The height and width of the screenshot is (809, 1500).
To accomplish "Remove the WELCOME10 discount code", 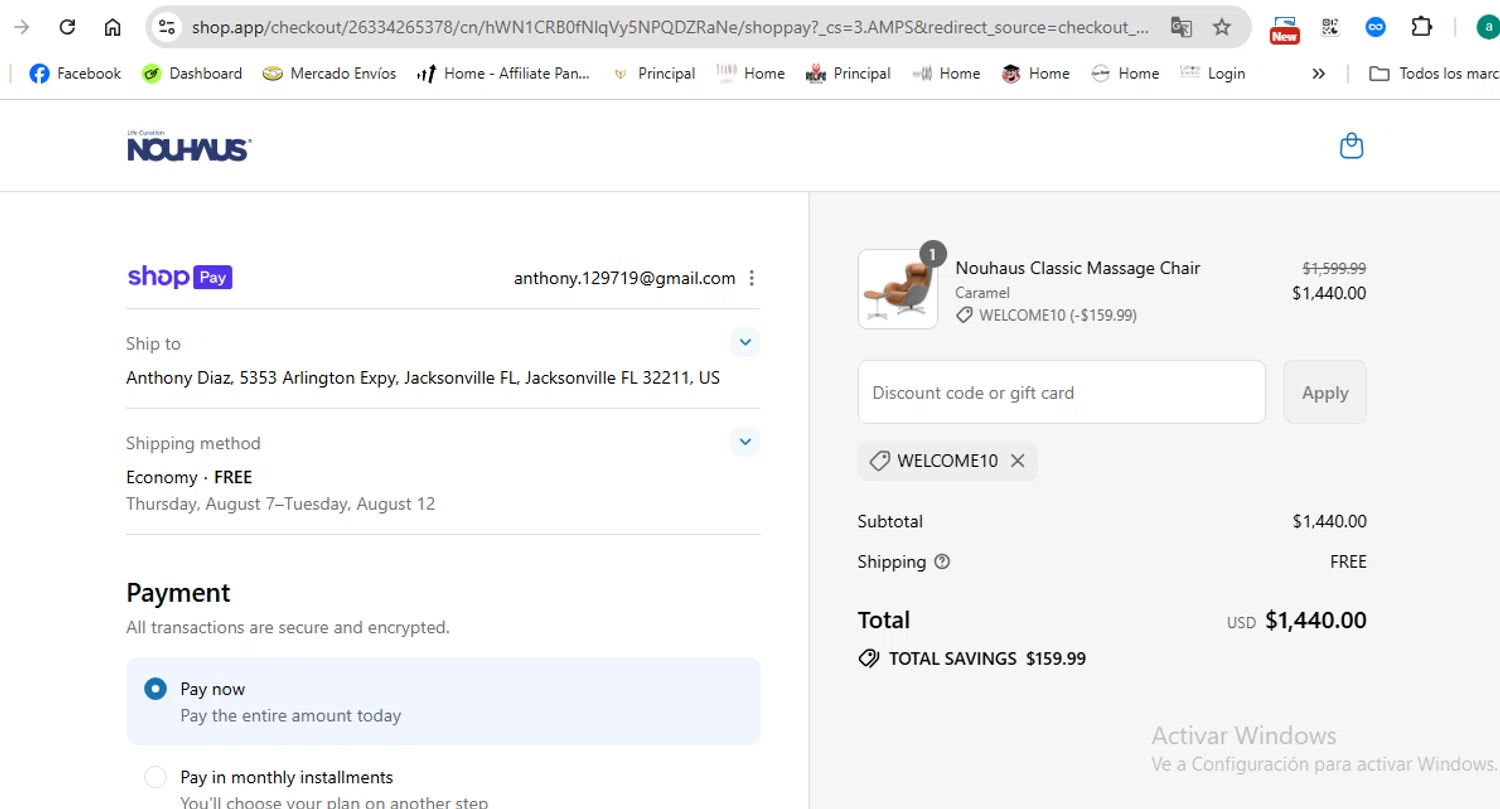I will [1017, 461].
